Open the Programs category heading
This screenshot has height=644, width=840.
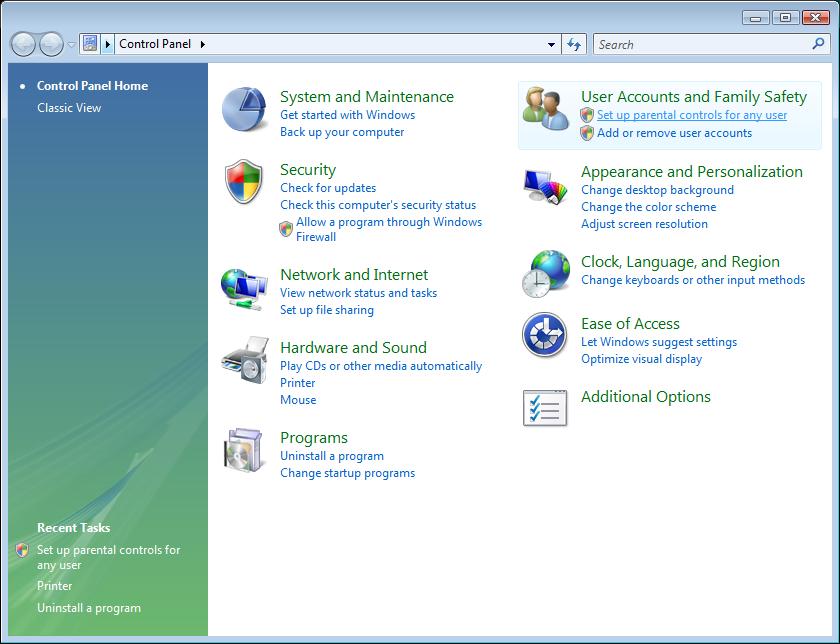pyautogui.click(x=314, y=437)
